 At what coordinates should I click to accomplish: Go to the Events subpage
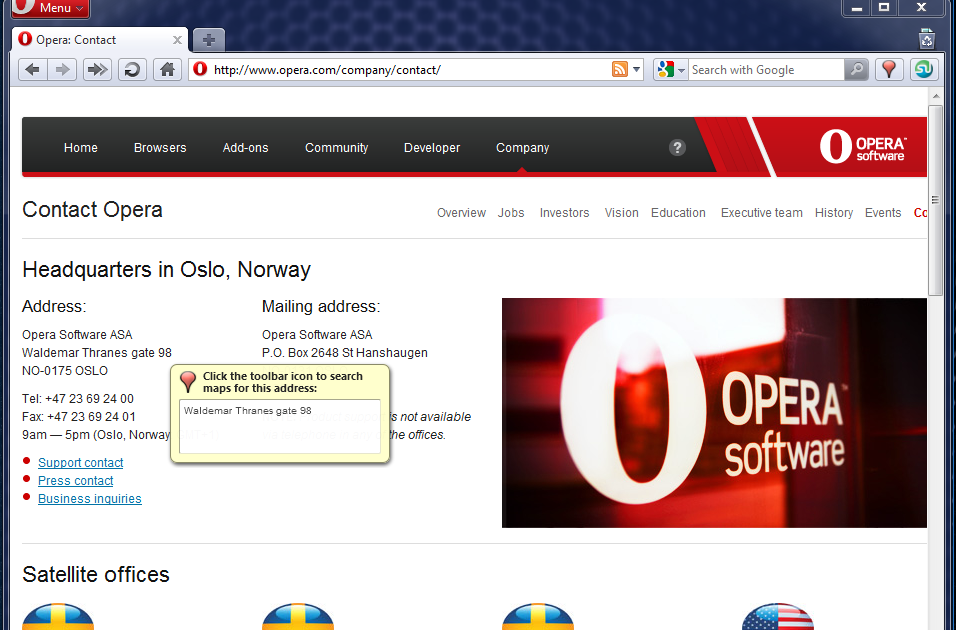click(x=883, y=213)
